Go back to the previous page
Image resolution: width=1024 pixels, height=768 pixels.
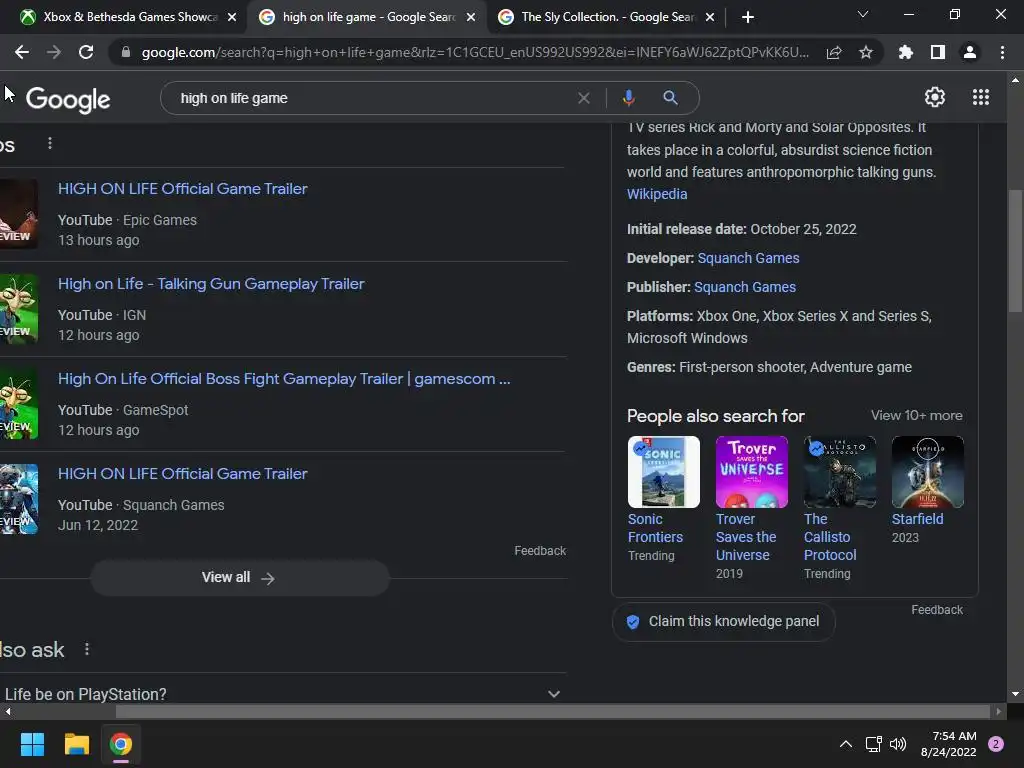[22, 52]
